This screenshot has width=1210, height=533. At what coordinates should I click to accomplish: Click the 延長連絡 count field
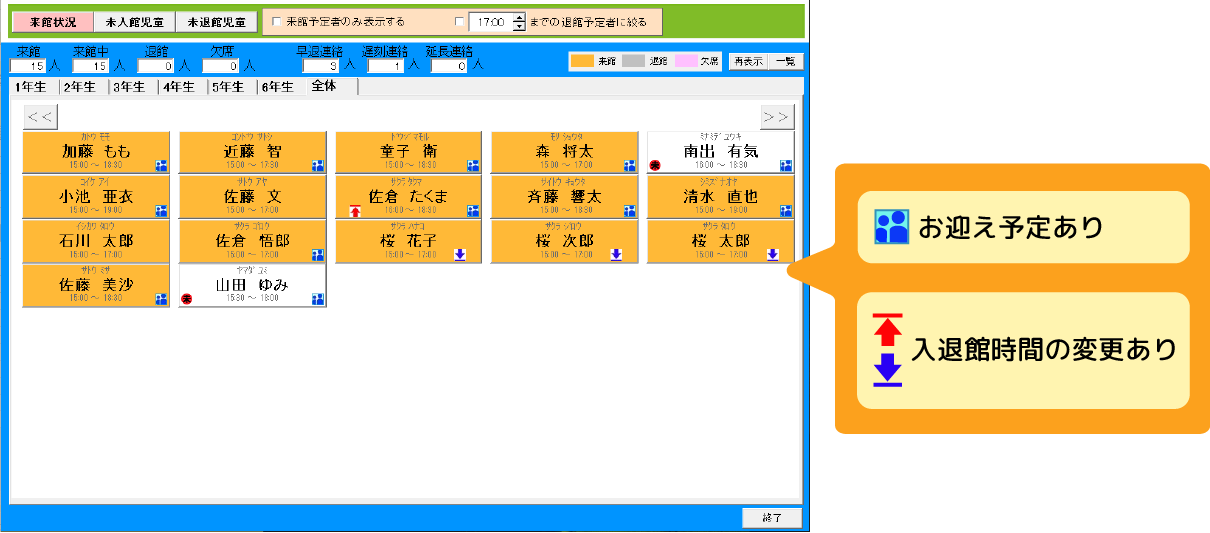point(450,66)
